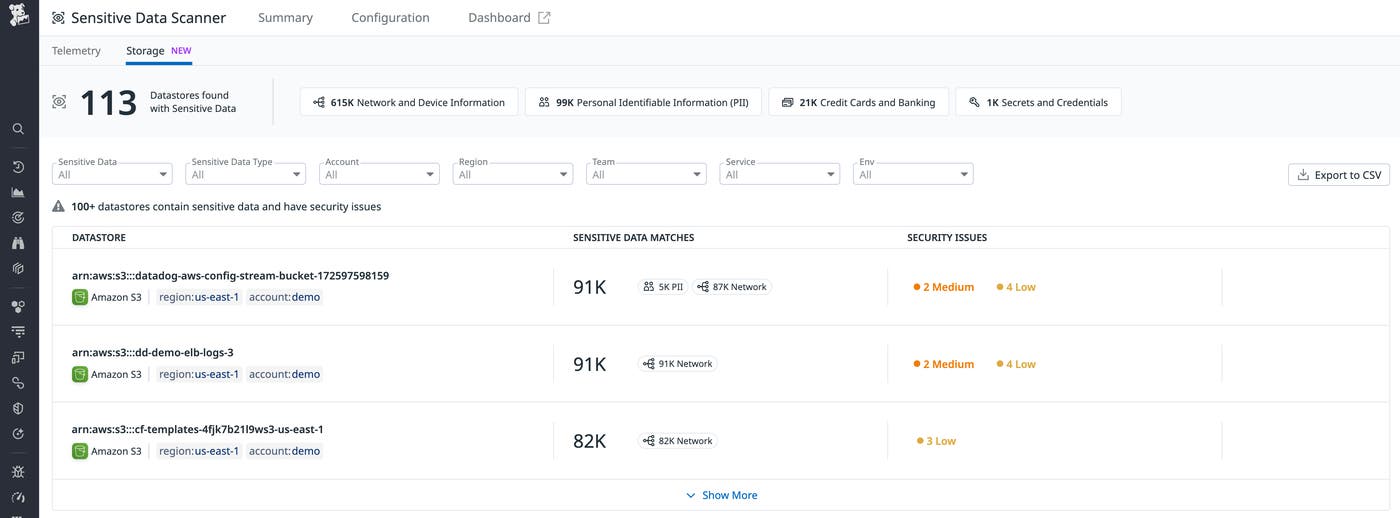Open arn:aws:s3:::cf-templates-4fjk7b21l9ws3-us-east-1 datastore
The height and width of the screenshot is (518, 1400).
pyautogui.click(x=197, y=429)
